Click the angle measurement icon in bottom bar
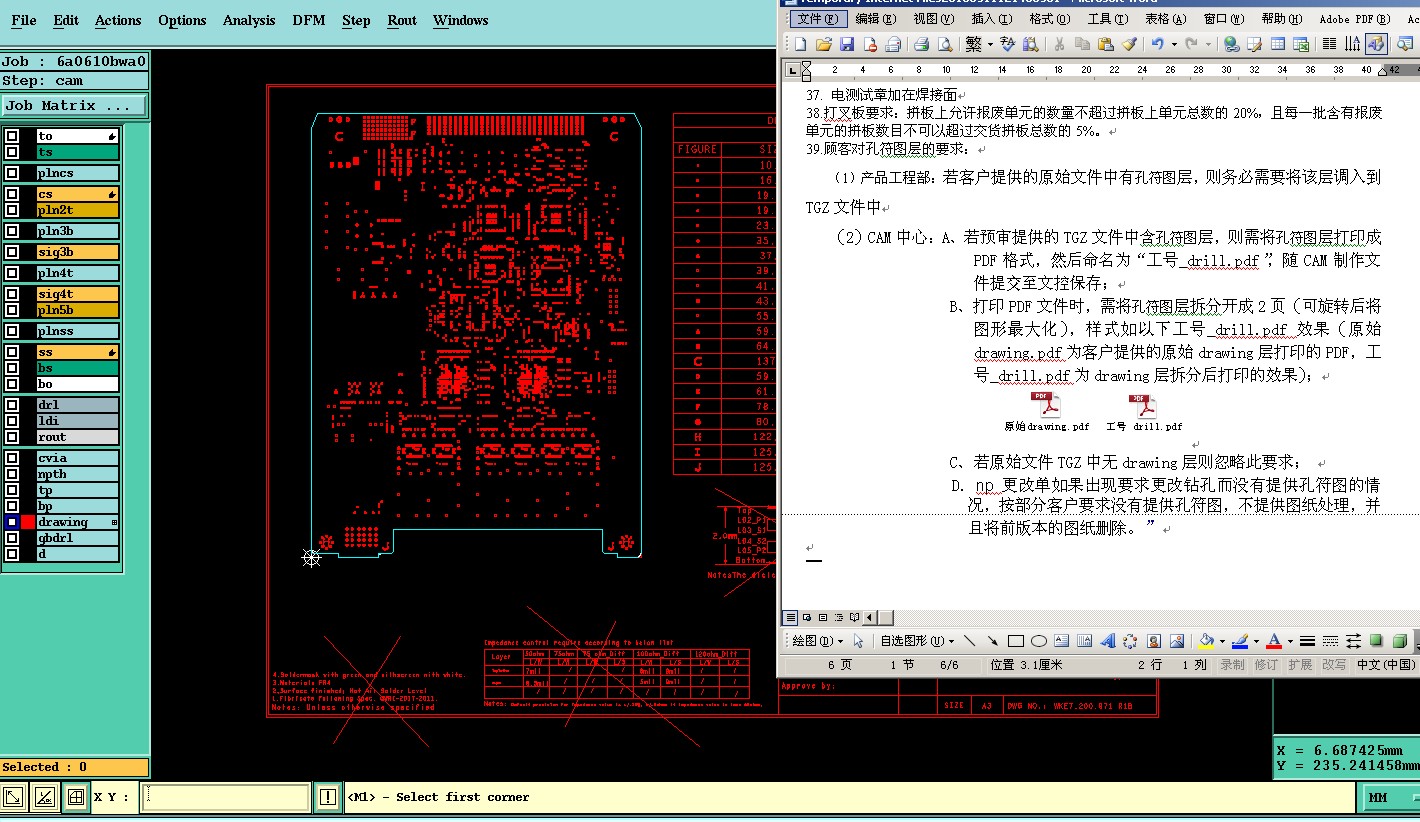This screenshot has width=1420, height=822. click(44, 797)
